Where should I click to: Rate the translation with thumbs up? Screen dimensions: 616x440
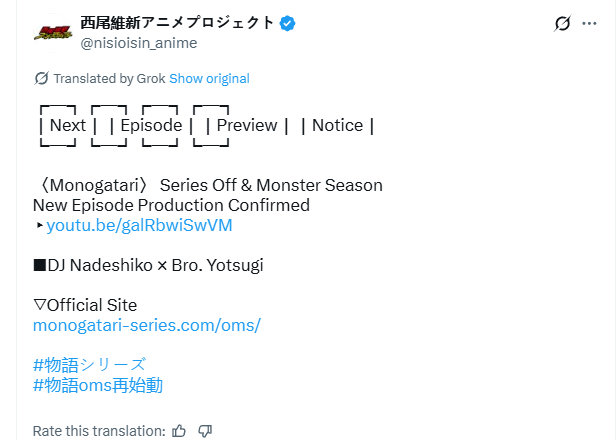179,431
